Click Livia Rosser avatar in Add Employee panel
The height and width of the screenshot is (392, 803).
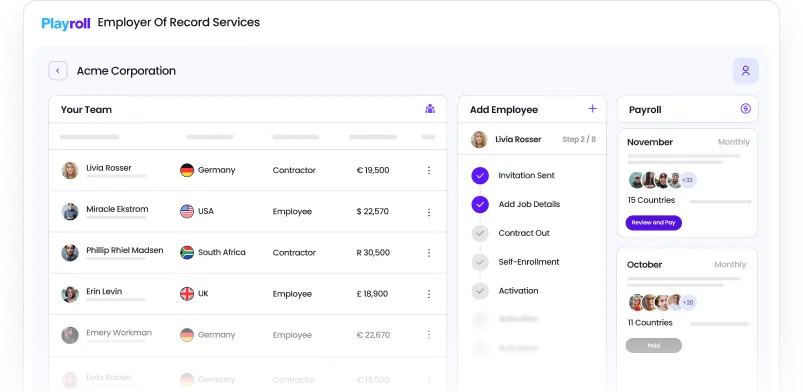[x=479, y=139]
